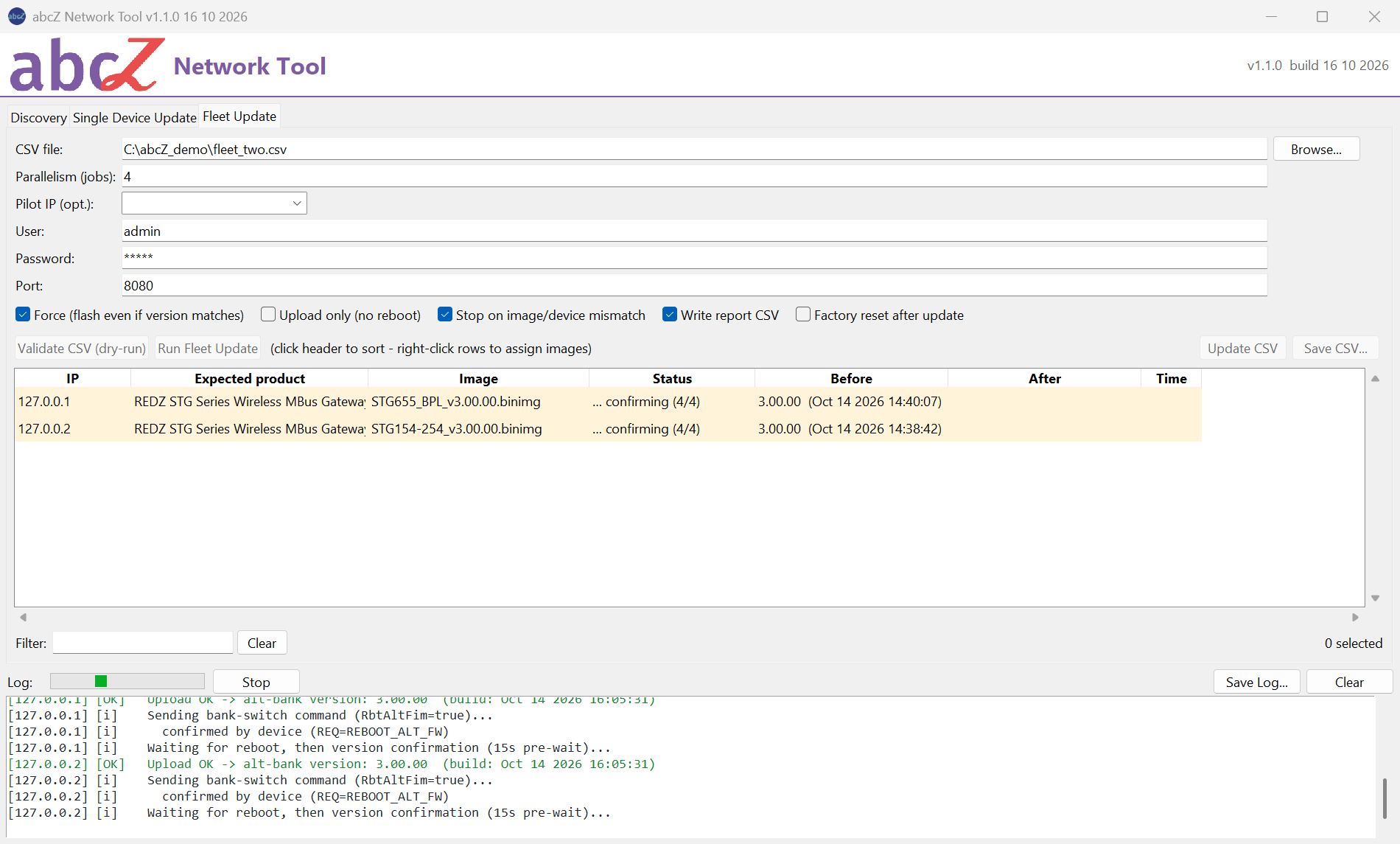This screenshot has width=1400, height=844.
Task: Clear the filter field
Action: 262,643
